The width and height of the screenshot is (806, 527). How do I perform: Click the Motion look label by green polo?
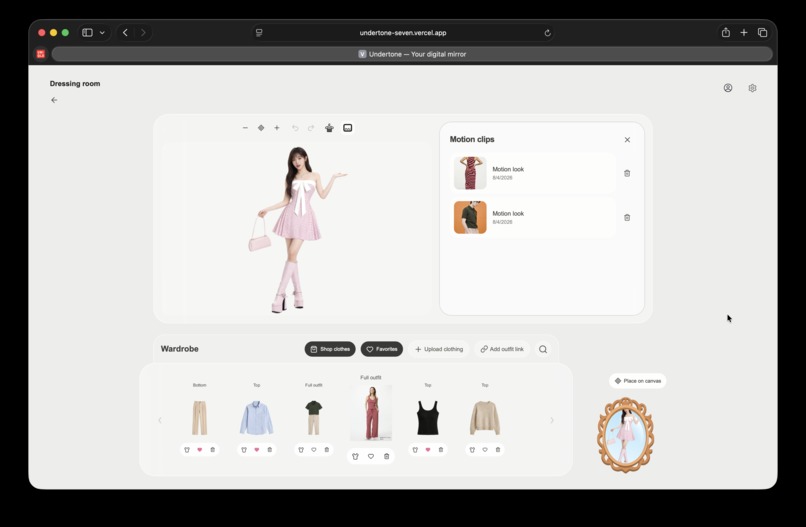(x=508, y=213)
